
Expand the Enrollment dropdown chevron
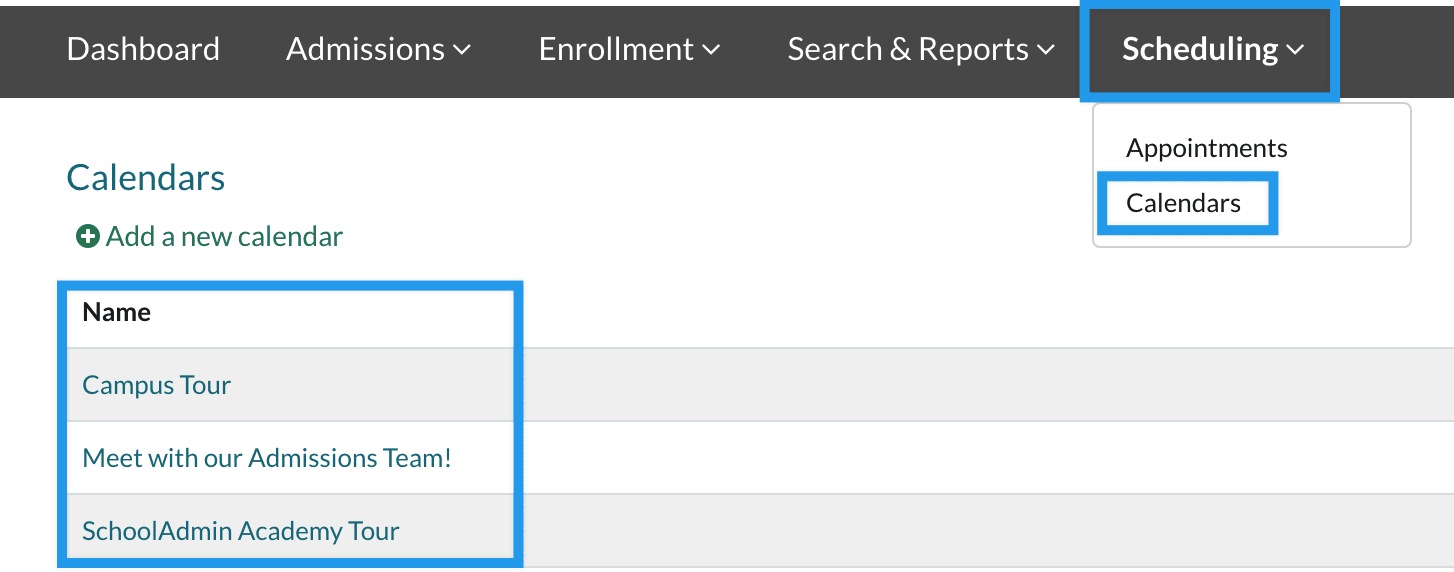click(711, 50)
